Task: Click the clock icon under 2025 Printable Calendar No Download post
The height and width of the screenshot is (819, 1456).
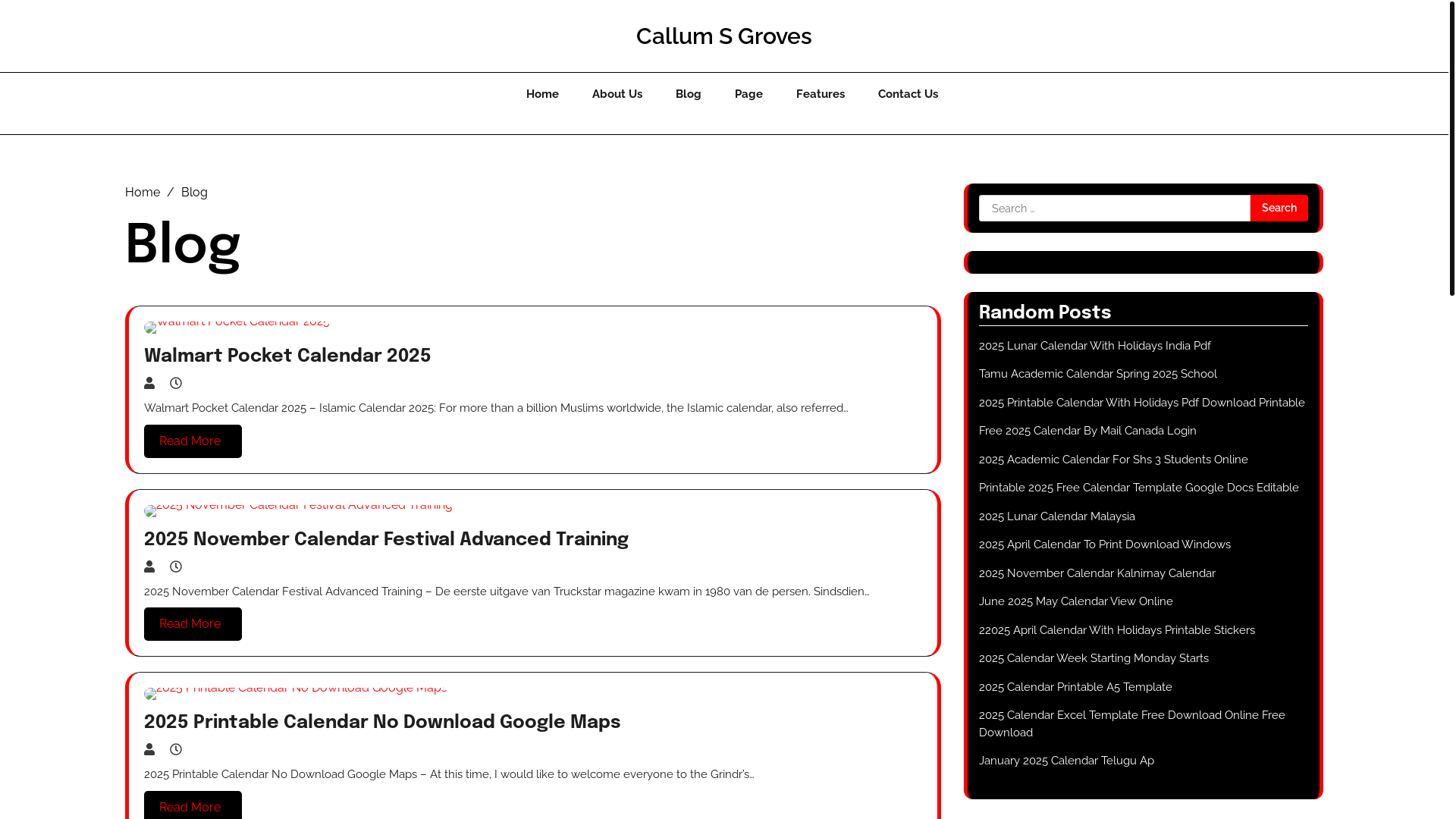Action: 176,749
